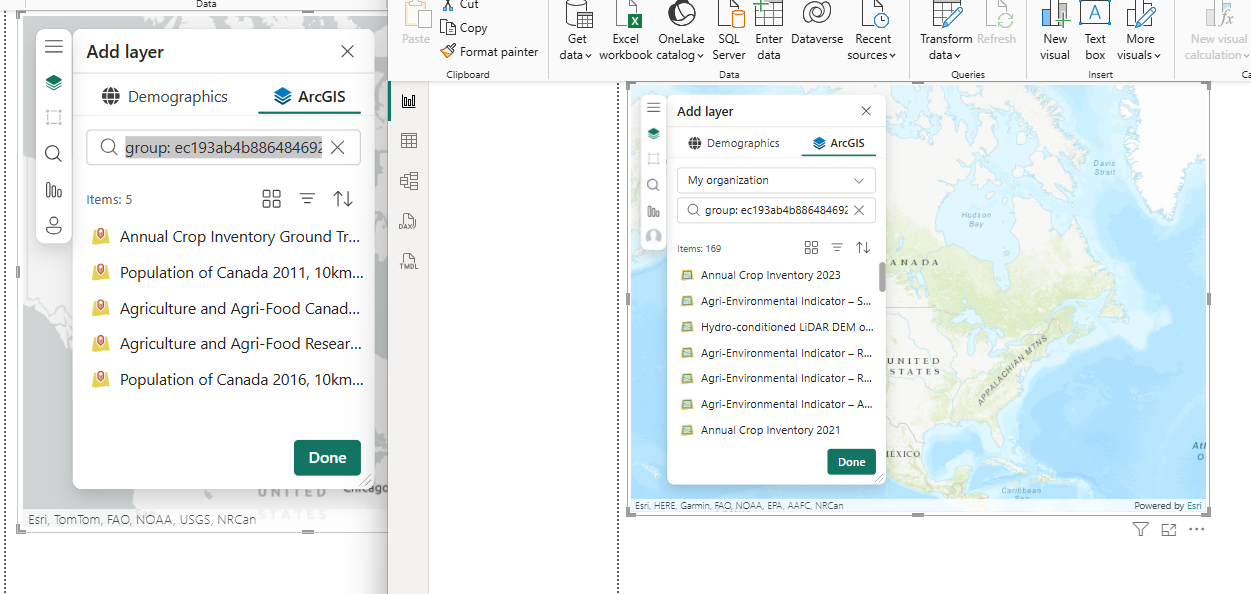The width and height of the screenshot is (1251, 594).
Task: Select the ArcGIS tab in the Items: 5 panel
Action: [x=310, y=97]
